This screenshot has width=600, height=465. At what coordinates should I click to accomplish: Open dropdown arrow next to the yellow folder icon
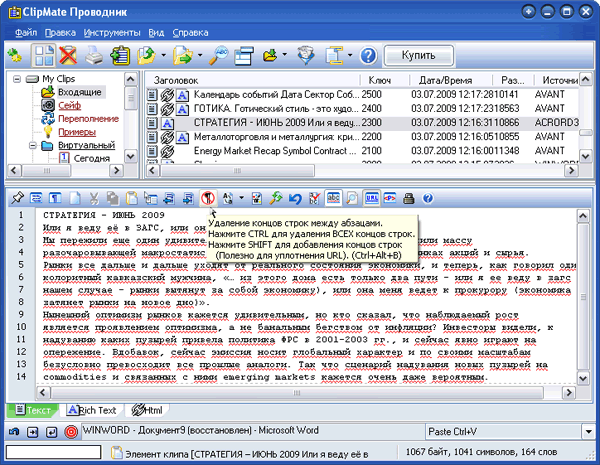point(284,55)
